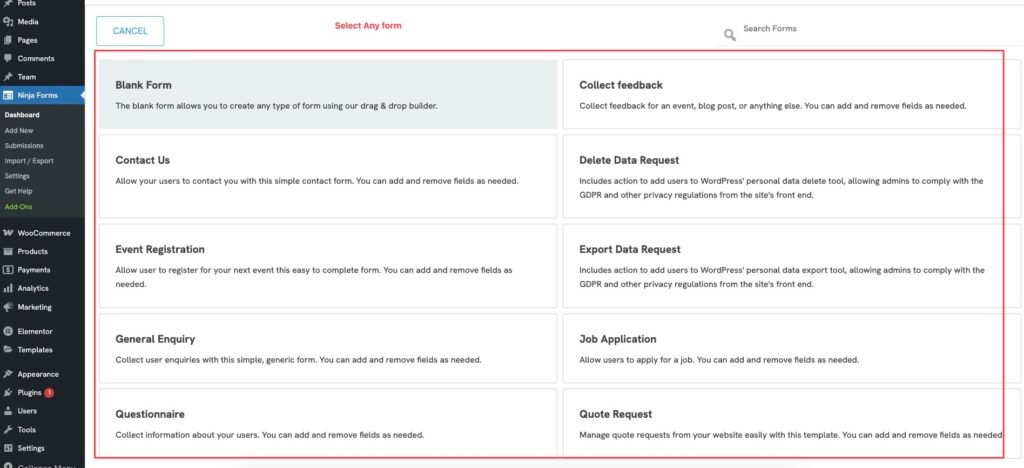
Task: Open Ninja Forms Settings submenu item
Action: [x=17, y=176]
